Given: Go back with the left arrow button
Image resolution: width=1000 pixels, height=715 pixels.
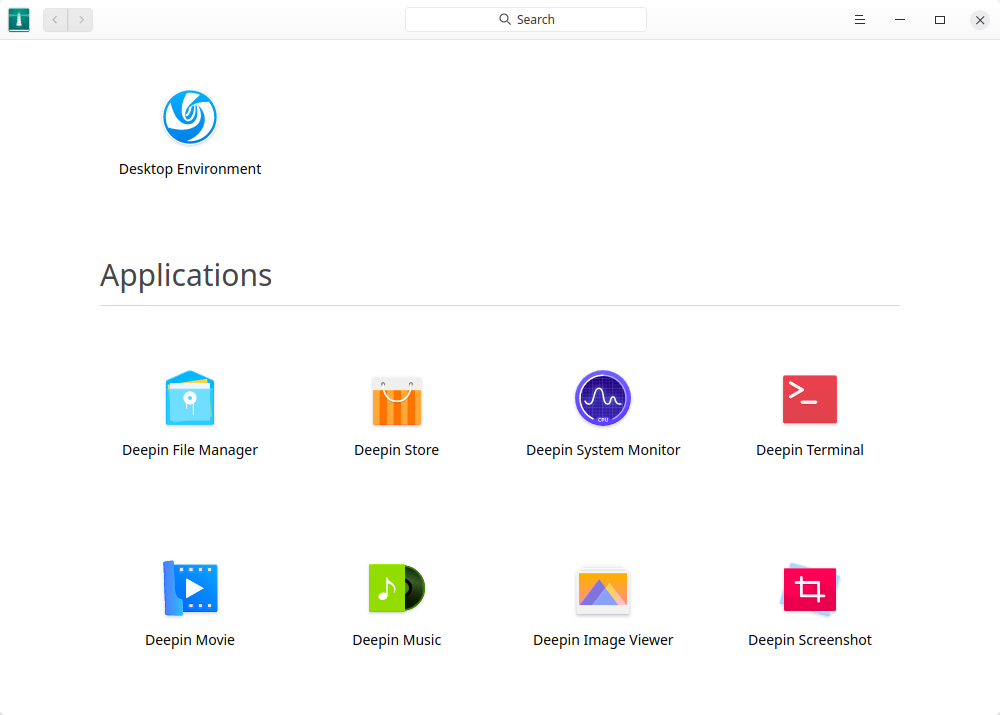Looking at the screenshot, I should (x=55, y=20).
